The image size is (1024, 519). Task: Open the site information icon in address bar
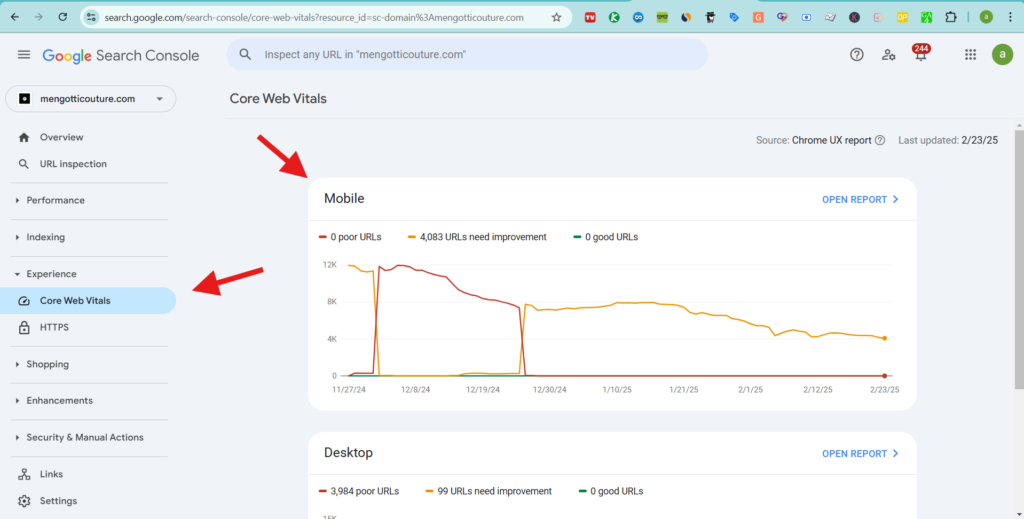tap(91, 18)
